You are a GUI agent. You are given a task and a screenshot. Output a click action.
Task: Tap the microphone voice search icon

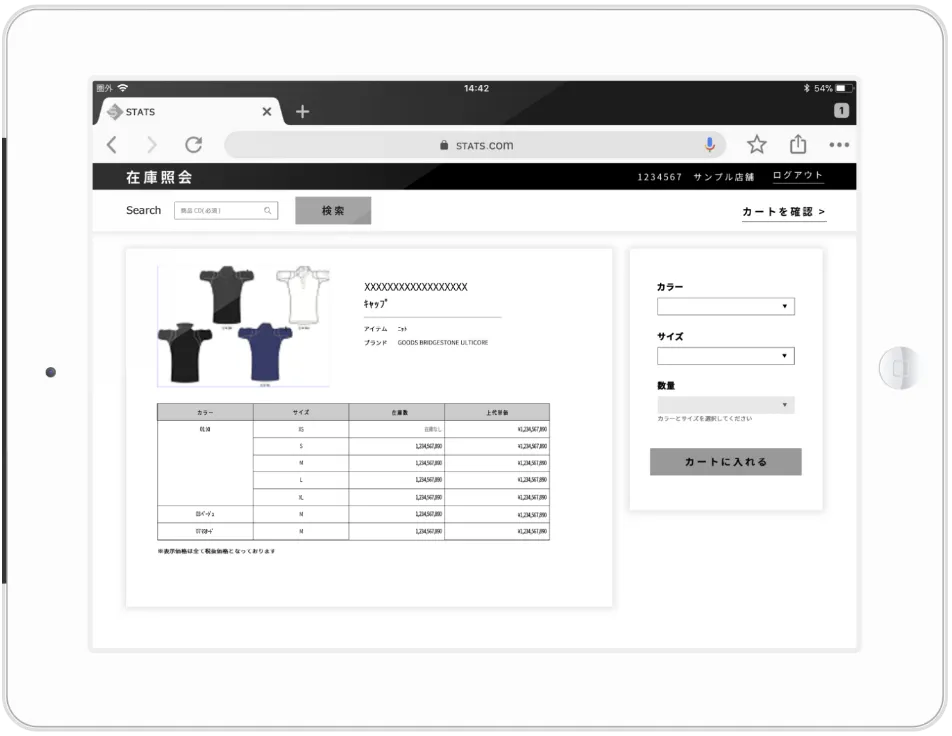click(x=709, y=145)
